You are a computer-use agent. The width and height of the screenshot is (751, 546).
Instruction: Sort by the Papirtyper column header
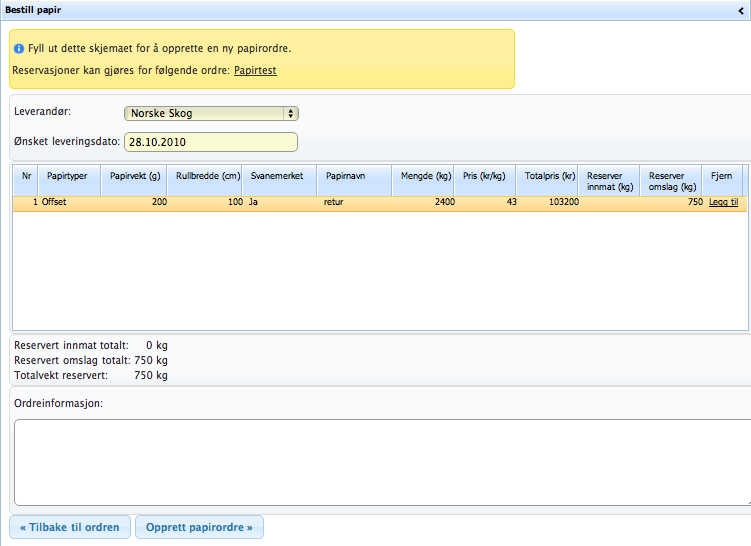pyautogui.click(x=67, y=176)
